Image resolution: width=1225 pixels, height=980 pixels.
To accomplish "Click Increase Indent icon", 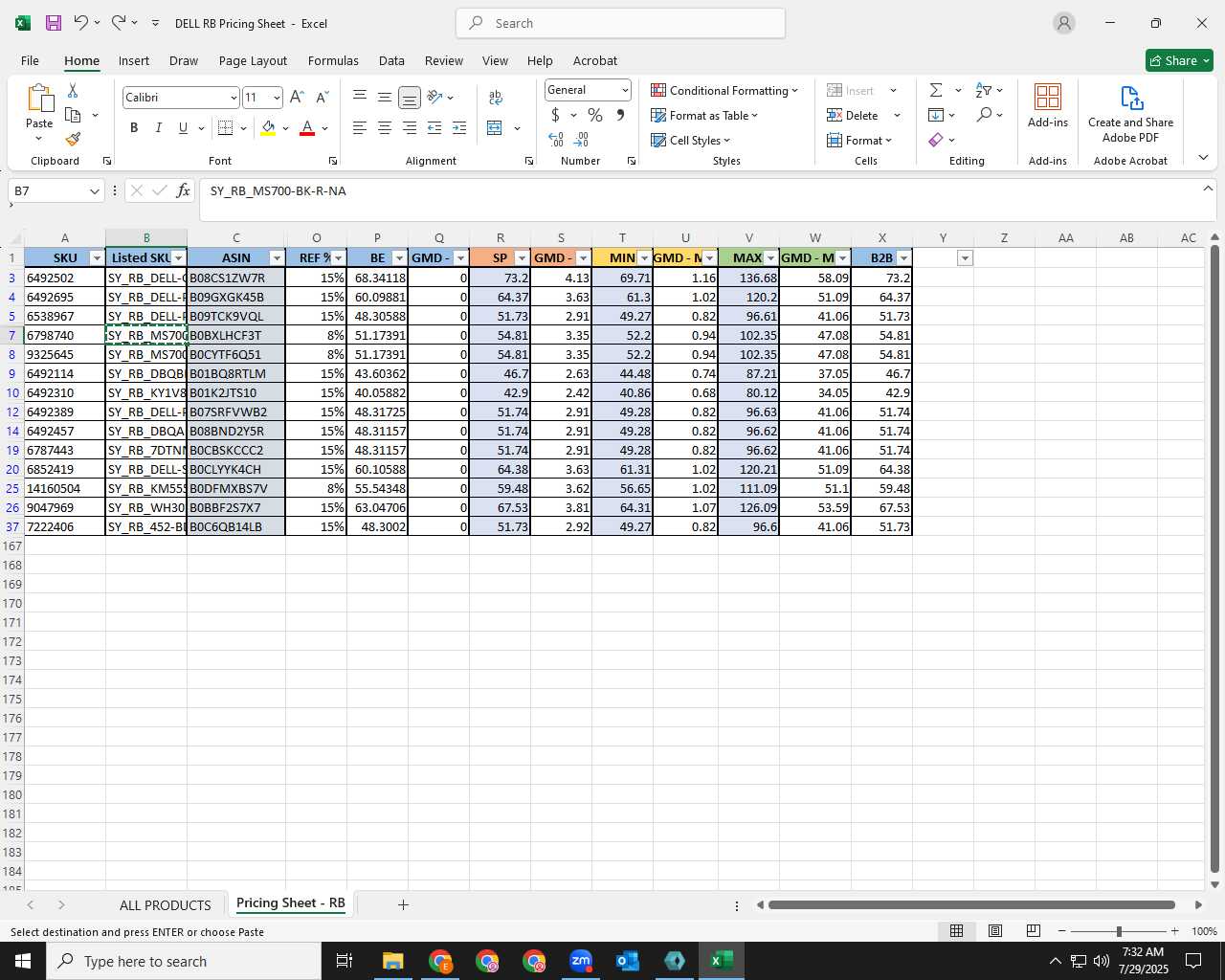I will pyautogui.click(x=459, y=128).
